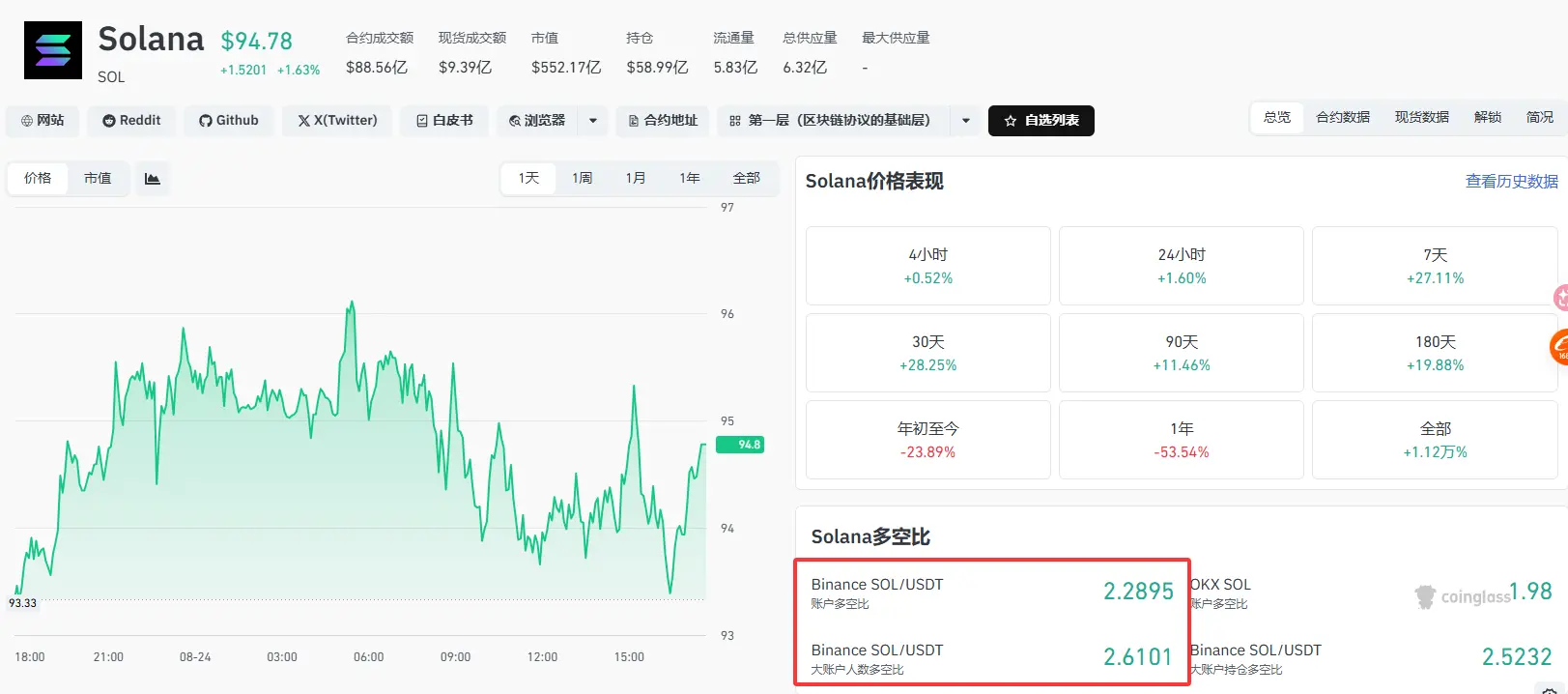This screenshot has width=1568, height=694.
Task: Click the 7天 performance card
Action: 1435,266
